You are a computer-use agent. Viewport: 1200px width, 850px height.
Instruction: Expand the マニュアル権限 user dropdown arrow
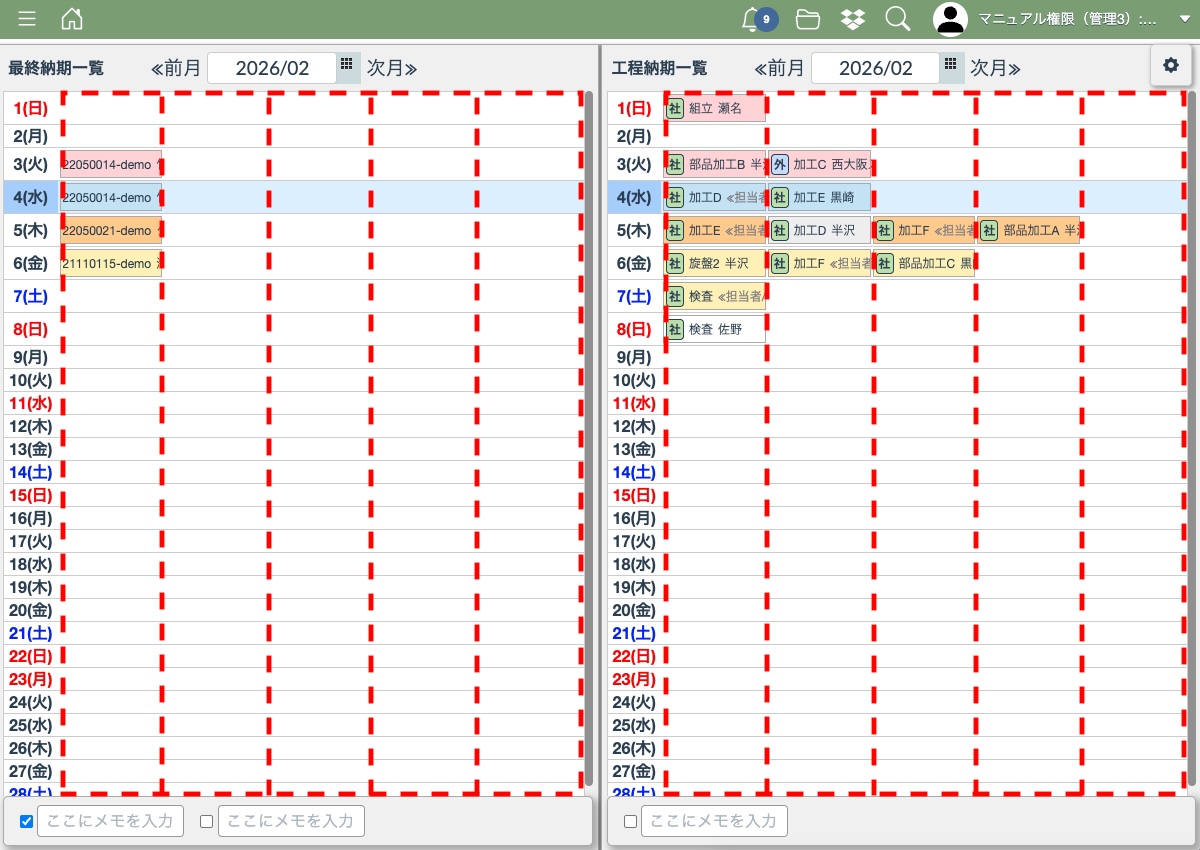(1185, 19)
